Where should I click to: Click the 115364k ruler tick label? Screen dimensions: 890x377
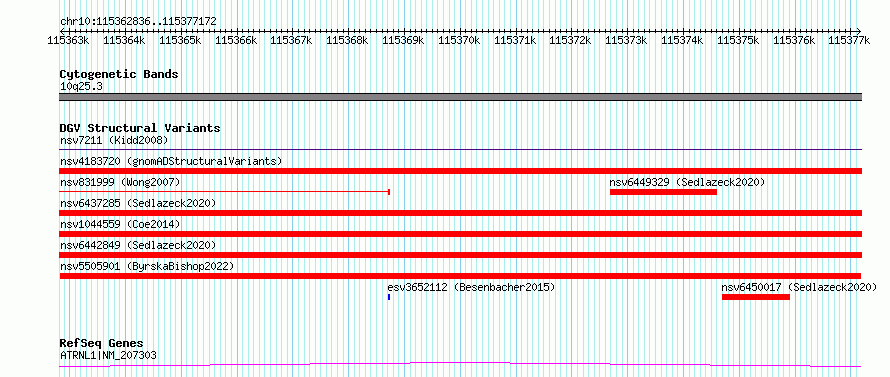click(124, 40)
